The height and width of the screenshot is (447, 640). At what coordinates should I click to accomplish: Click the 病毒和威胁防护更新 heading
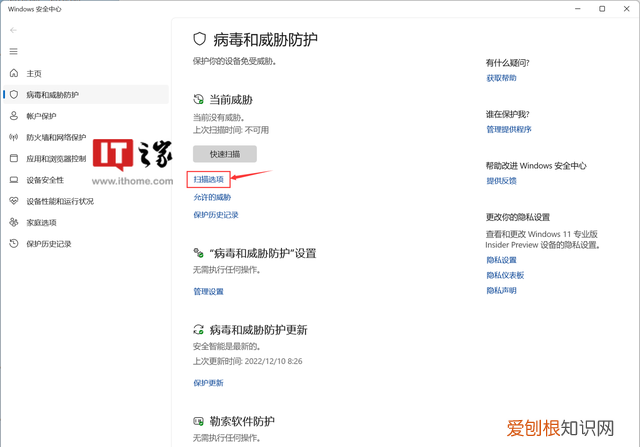pyautogui.click(x=258, y=330)
